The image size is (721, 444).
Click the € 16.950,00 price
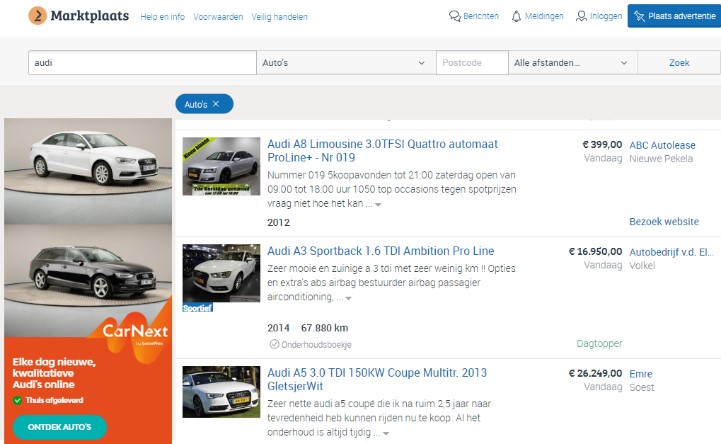click(x=595, y=252)
